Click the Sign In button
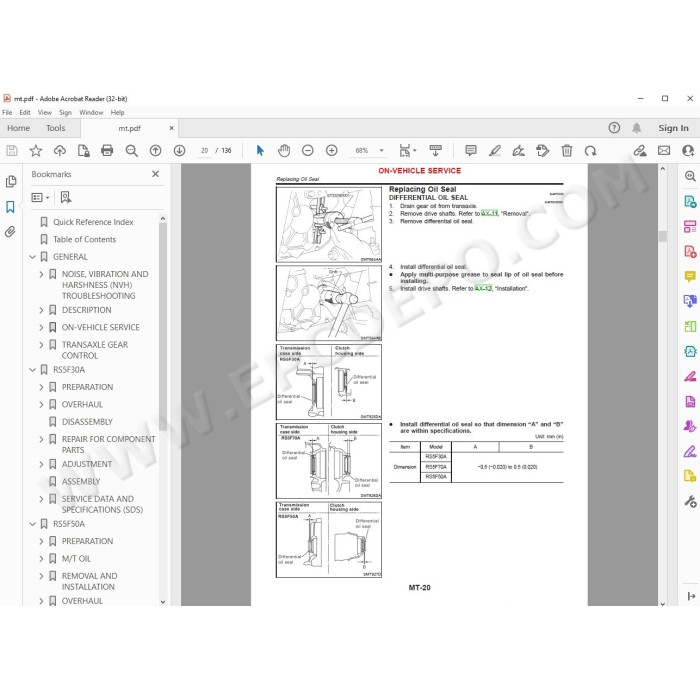This screenshot has height=700, width=700. coord(673,128)
